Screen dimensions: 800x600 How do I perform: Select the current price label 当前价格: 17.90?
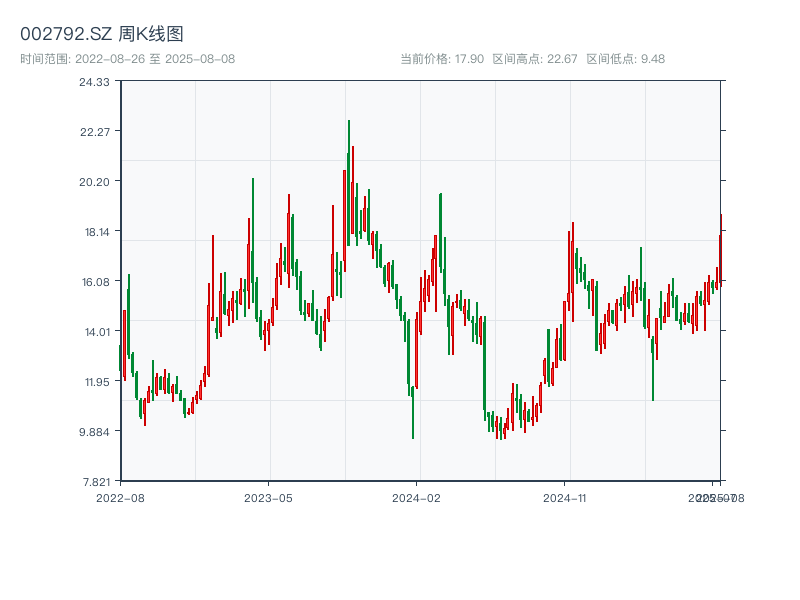pos(442,59)
